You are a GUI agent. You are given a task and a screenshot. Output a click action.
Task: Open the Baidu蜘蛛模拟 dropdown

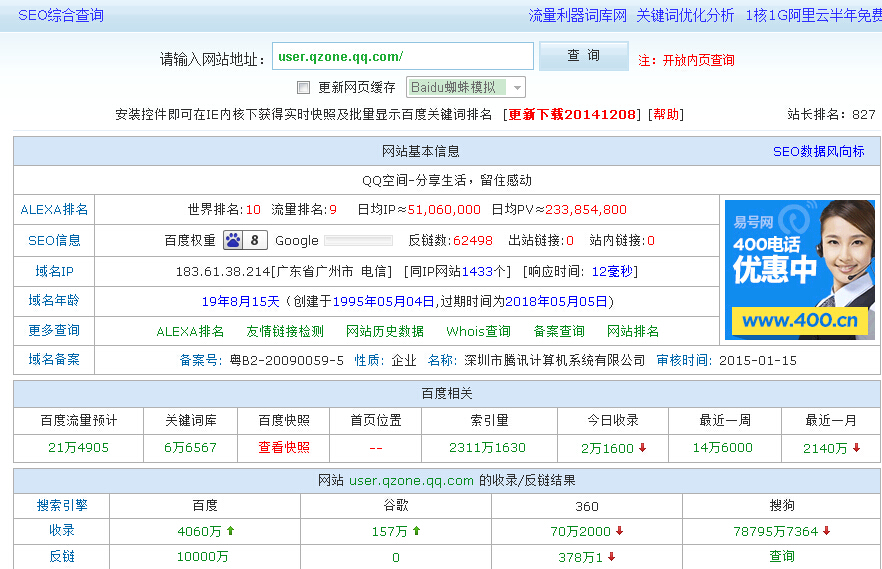point(466,87)
